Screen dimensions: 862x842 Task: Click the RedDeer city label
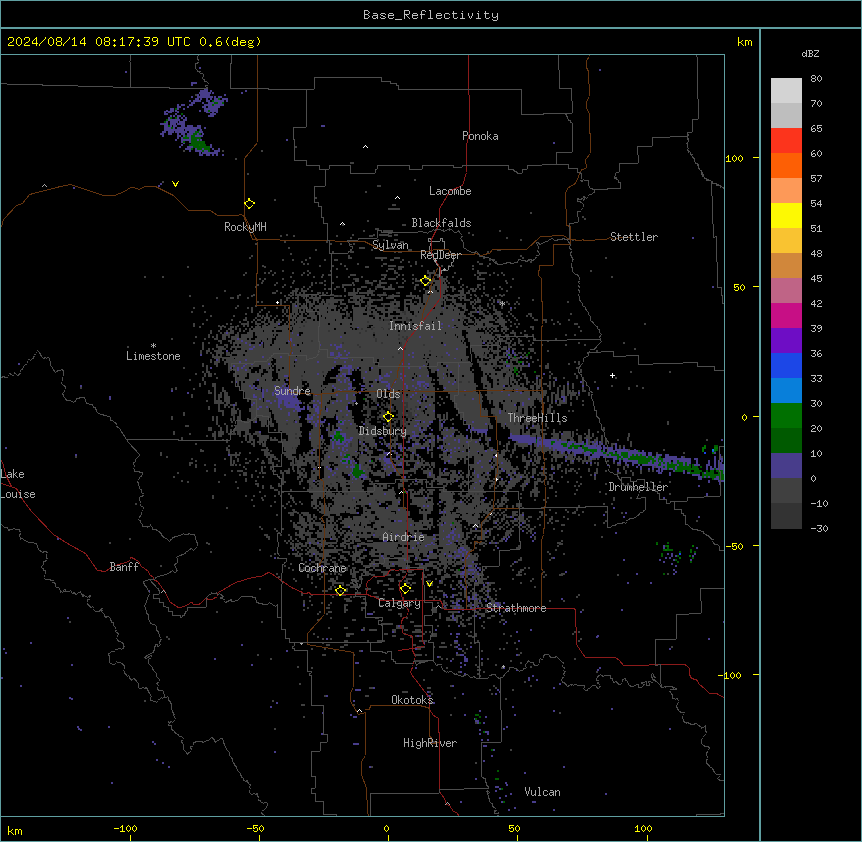[x=440, y=255]
